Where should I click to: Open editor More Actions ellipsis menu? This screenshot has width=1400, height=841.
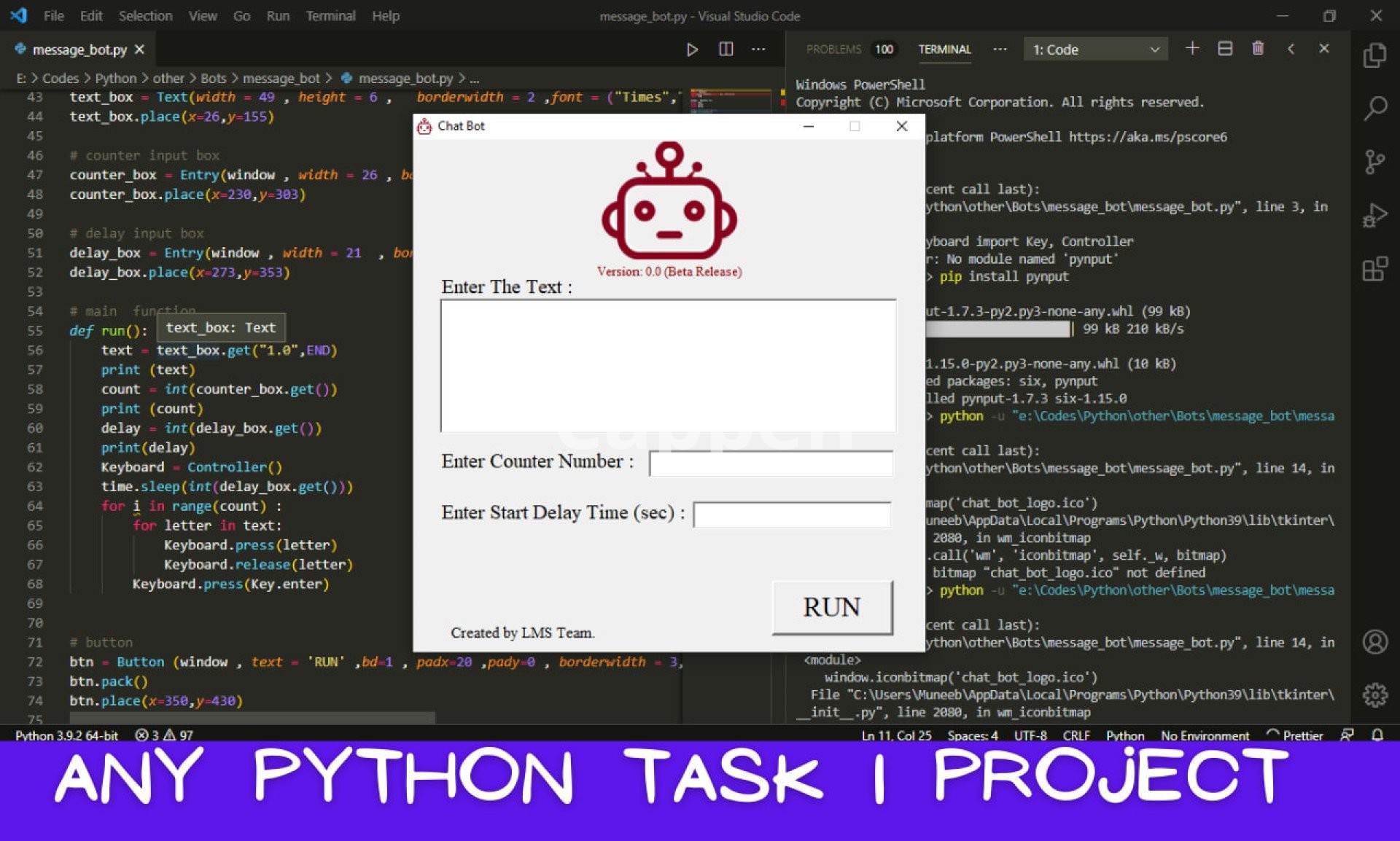(x=758, y=50)
